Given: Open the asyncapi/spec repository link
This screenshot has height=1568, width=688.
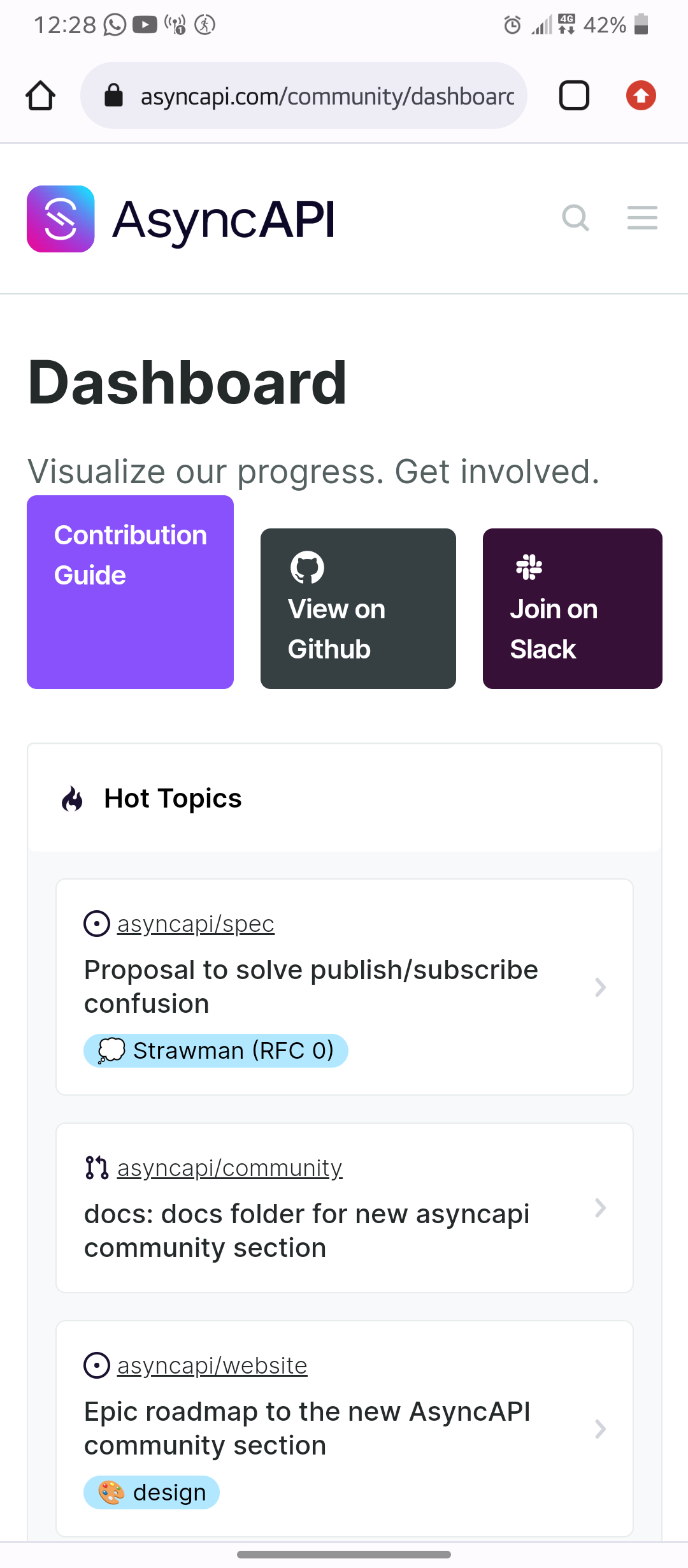Looking at the screenshot, I should click(x=195, y=924).
